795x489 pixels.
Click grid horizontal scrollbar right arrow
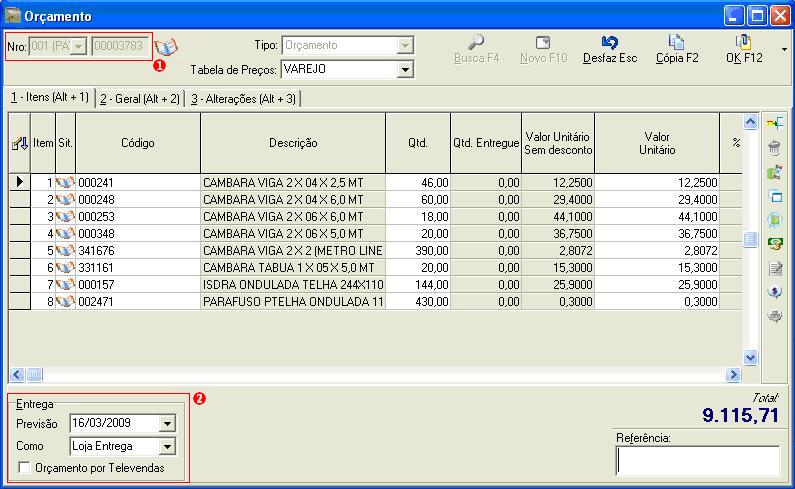click(733, 375)
